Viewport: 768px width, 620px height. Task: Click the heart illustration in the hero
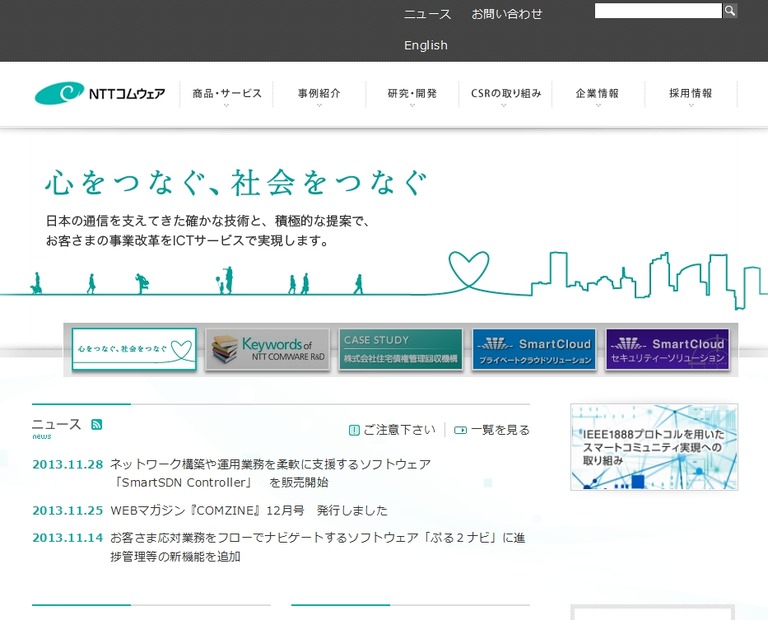pos(469,269)
